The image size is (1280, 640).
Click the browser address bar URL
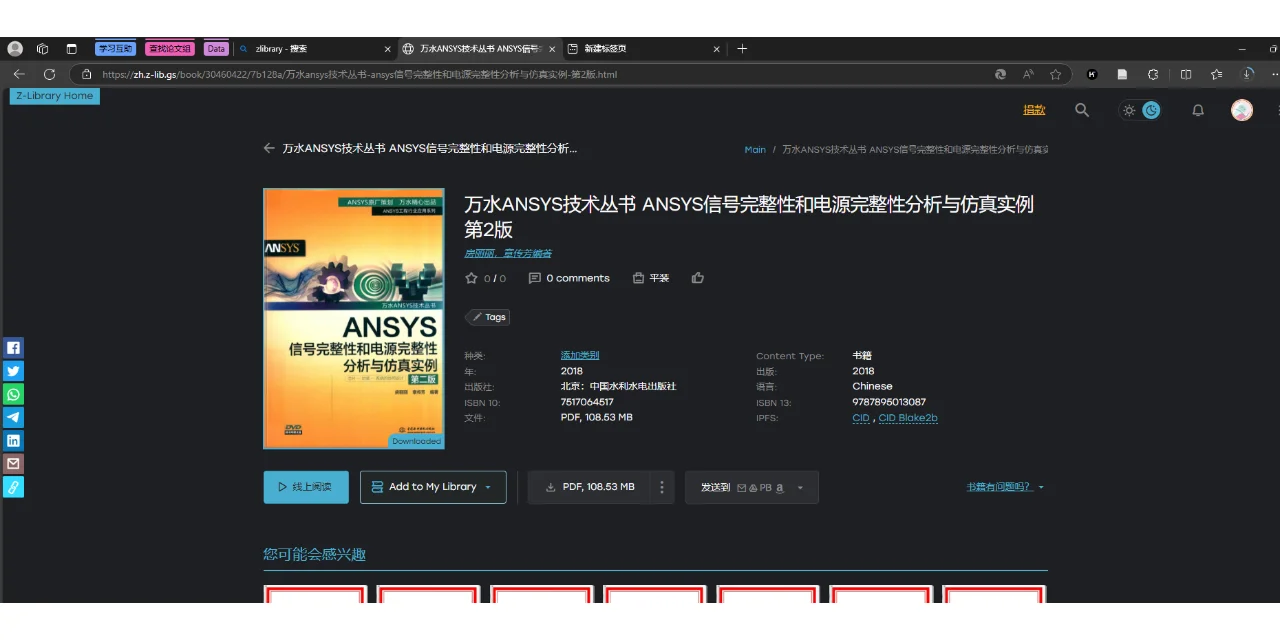click(359, 74)
